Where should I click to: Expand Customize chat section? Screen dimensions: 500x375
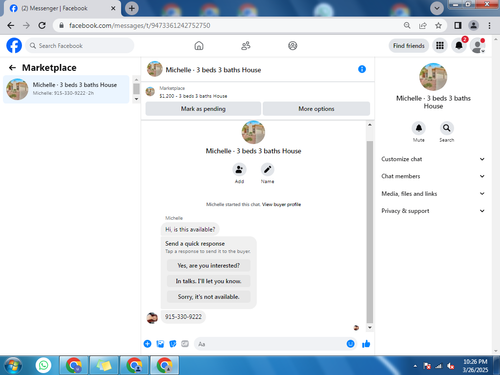(433, 159)
